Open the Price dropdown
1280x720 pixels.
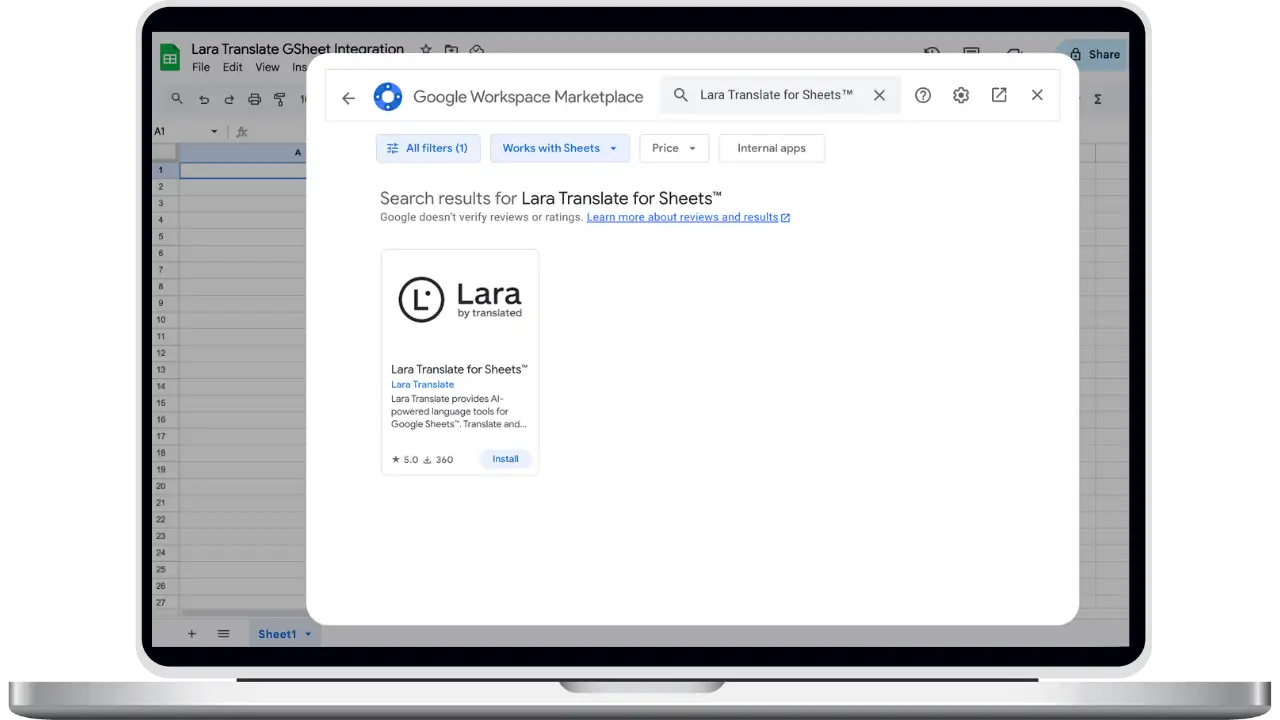click(x=673, y=148)
